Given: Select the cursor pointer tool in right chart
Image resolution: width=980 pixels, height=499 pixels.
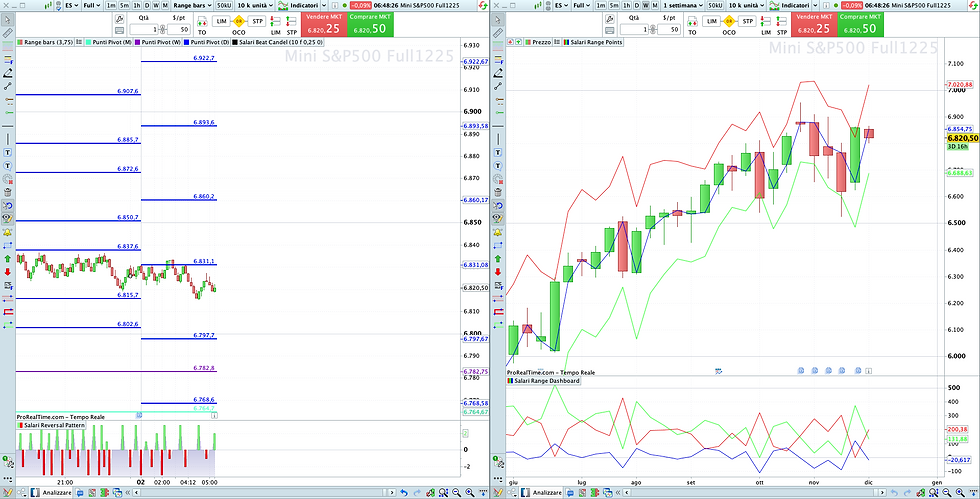Looking at the screenshot, I should click(498, 20).
